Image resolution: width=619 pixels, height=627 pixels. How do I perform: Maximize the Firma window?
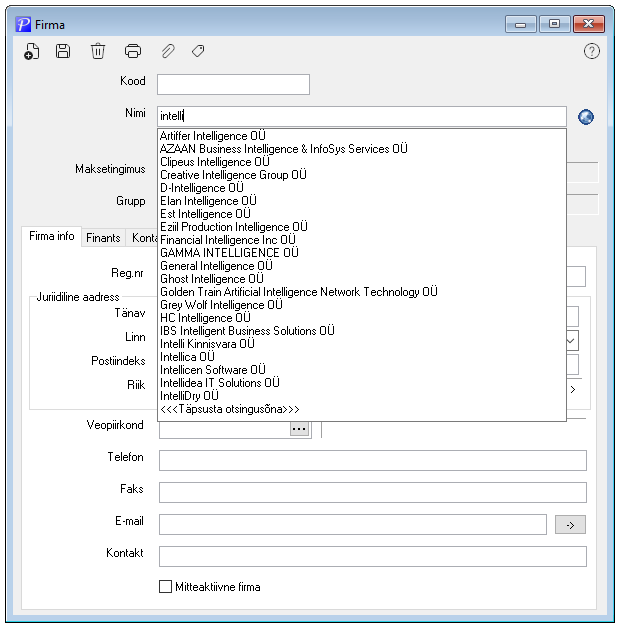coord(554,24)
